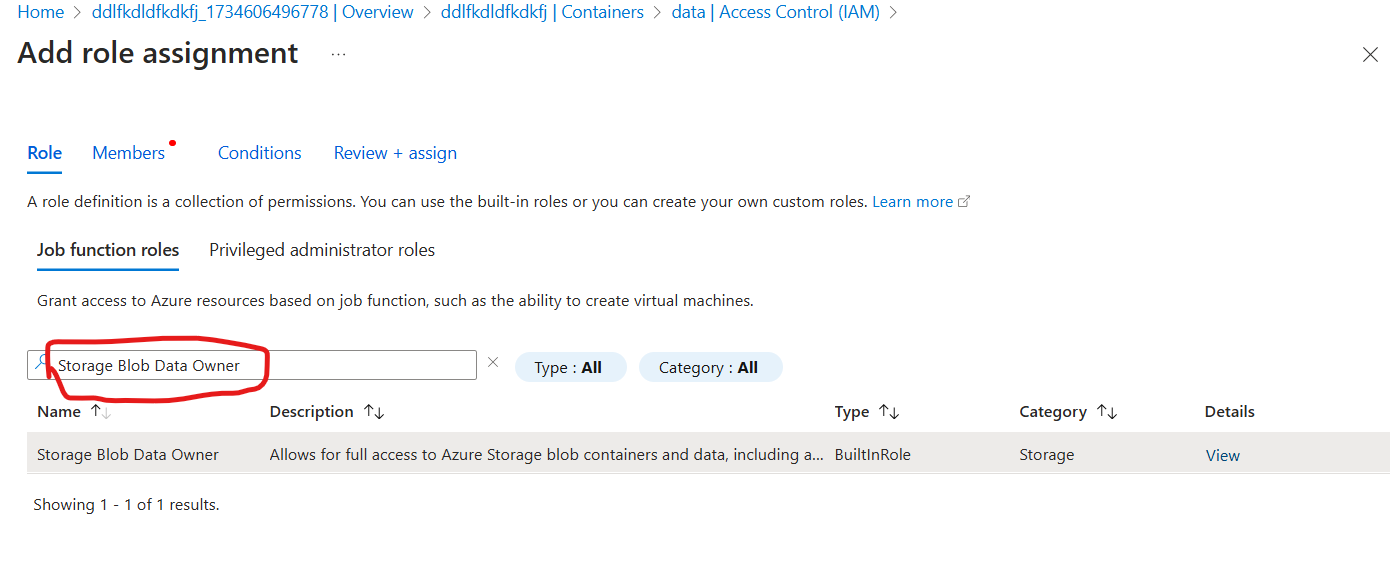Open the Type : All filter

[x=569, y=367]
